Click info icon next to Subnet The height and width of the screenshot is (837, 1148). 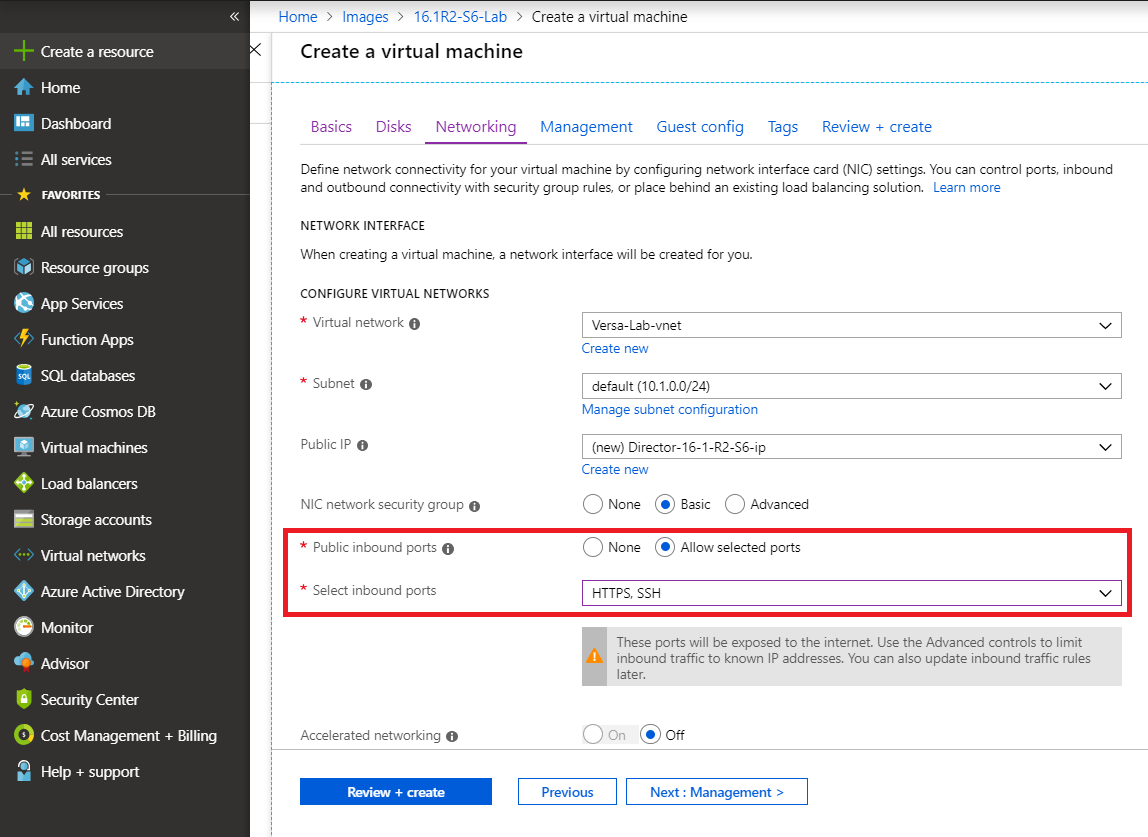pyautogui.click(x=366, y=384)
